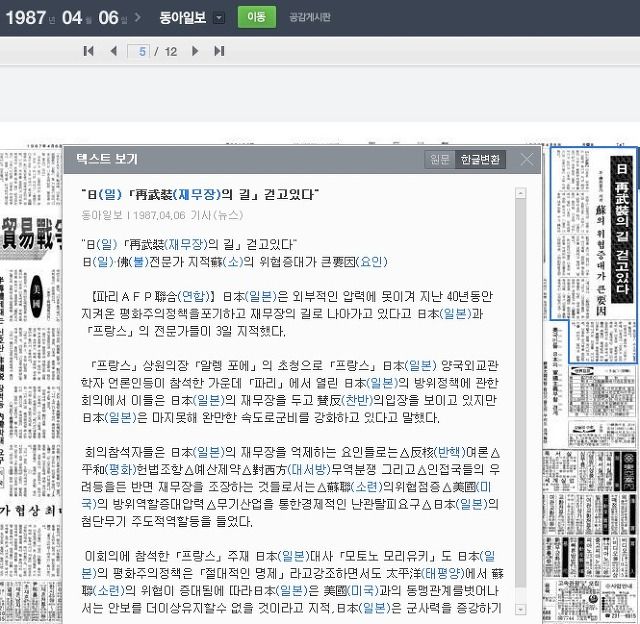Jump to last newspaper page
The height and width of the screenshot is (624, 640).
click(x=219, y=51)
